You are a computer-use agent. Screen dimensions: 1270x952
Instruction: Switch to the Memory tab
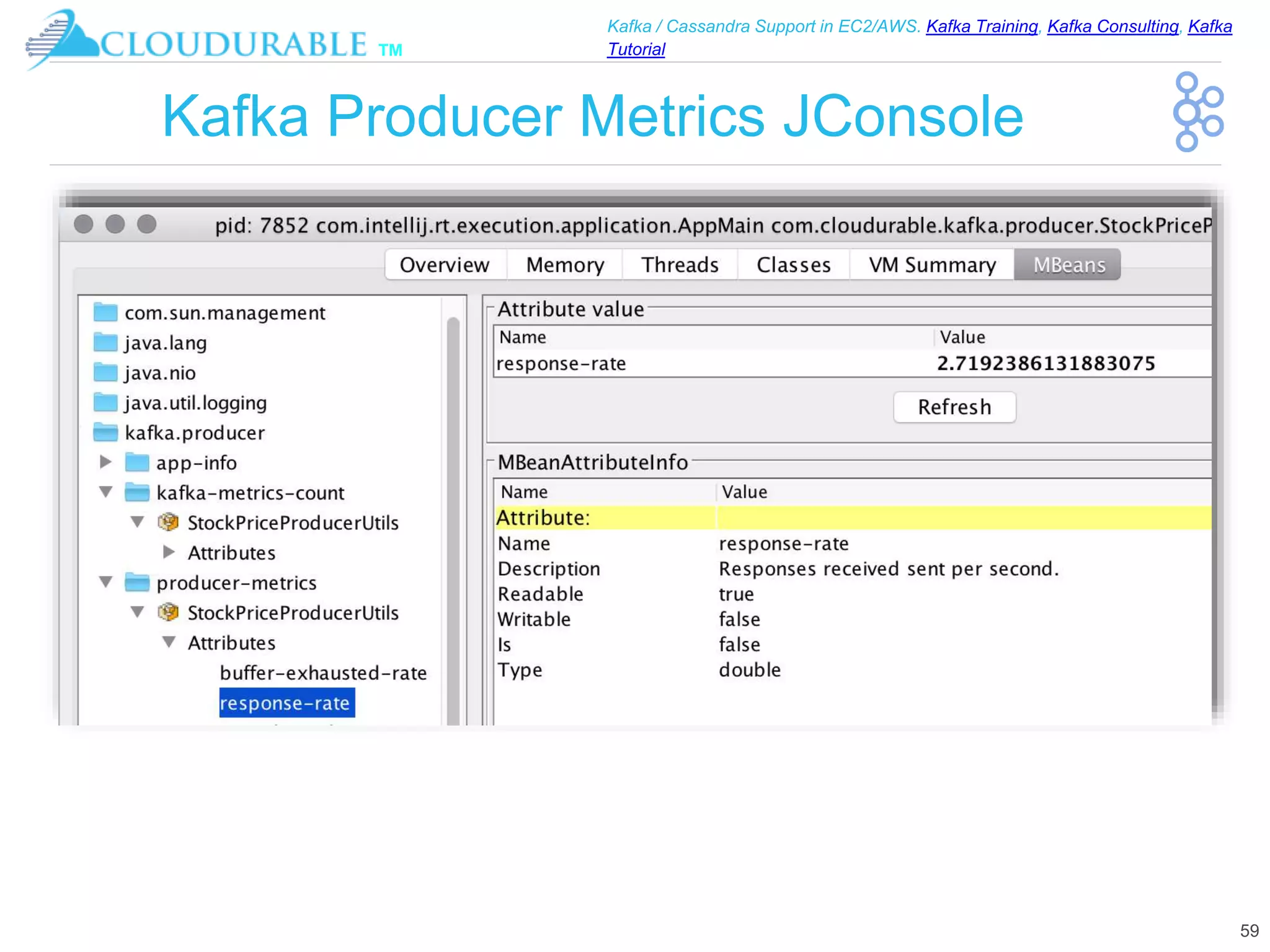pyautogui.click(x=564, y=265)
